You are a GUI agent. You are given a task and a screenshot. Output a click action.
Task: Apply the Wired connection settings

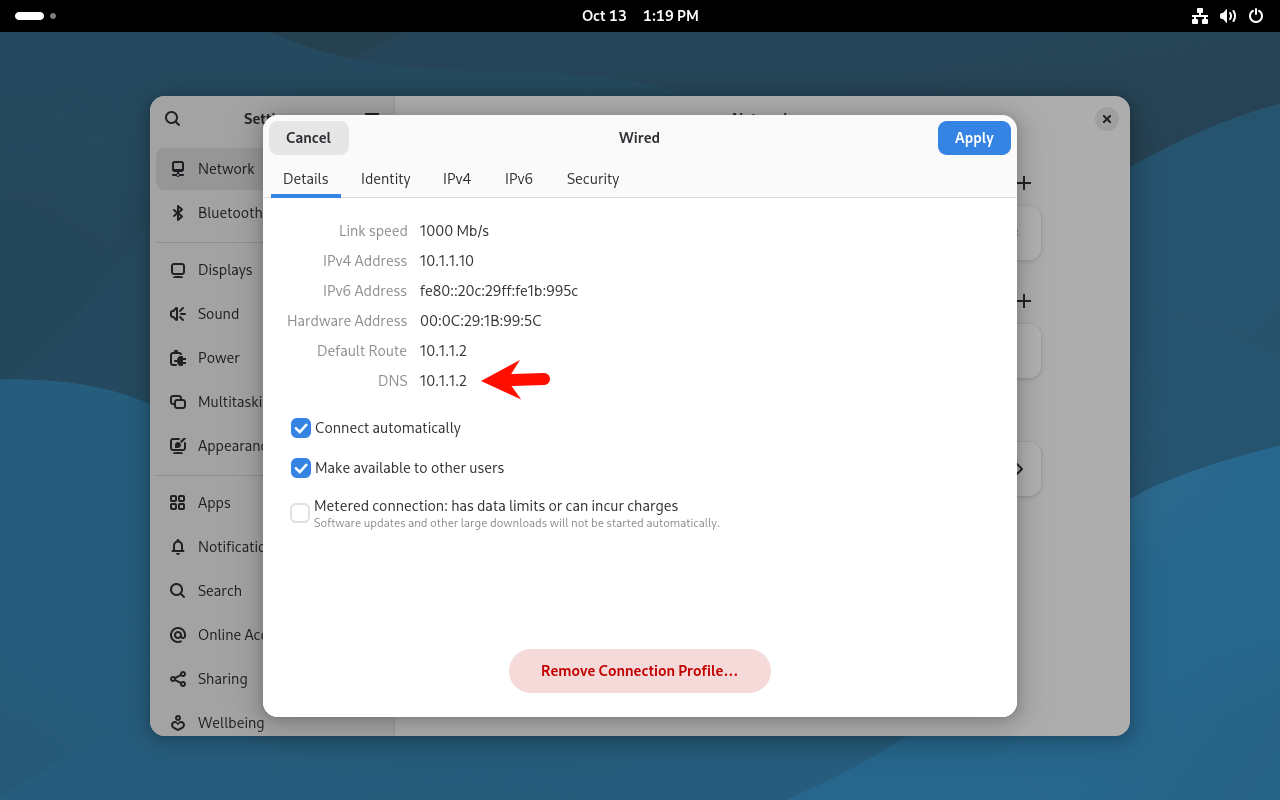click(974, 138)
